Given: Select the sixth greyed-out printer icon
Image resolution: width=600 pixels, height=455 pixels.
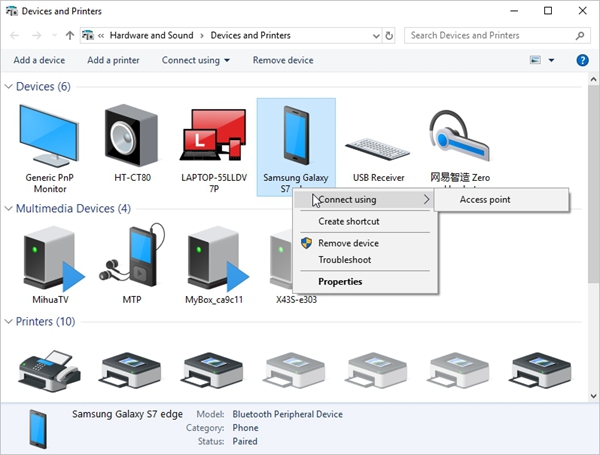Looking at the screenshot, I should coord(458,370).
